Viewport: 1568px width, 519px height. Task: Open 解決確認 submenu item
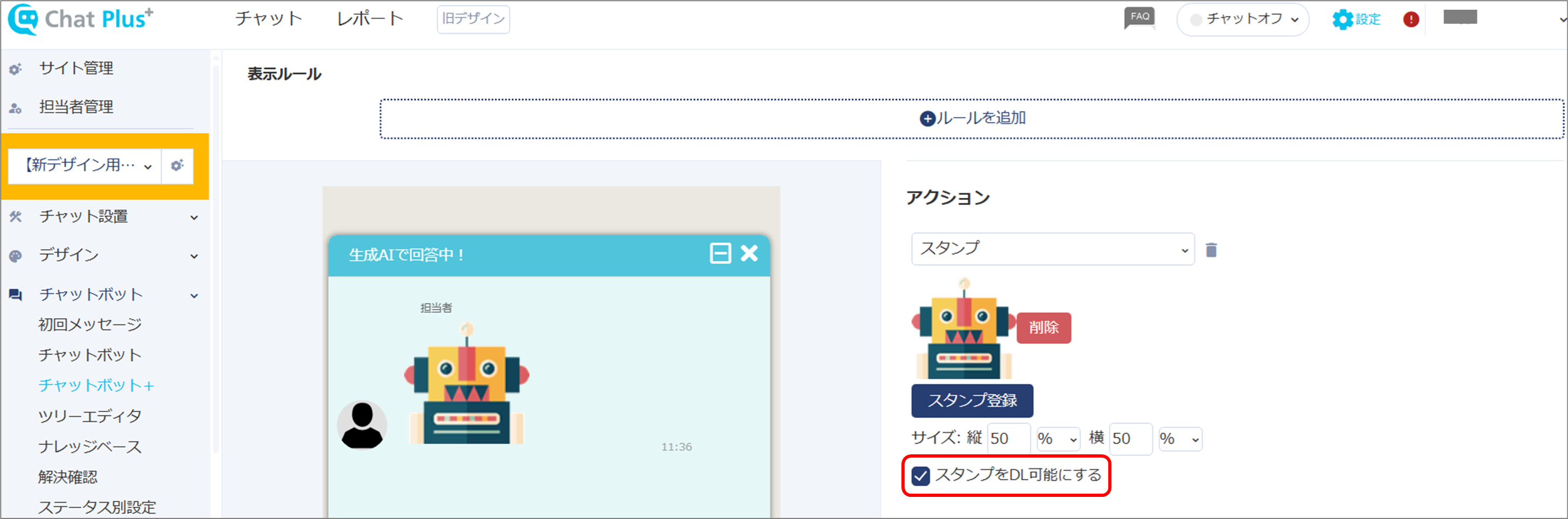[x=67, y=477]
